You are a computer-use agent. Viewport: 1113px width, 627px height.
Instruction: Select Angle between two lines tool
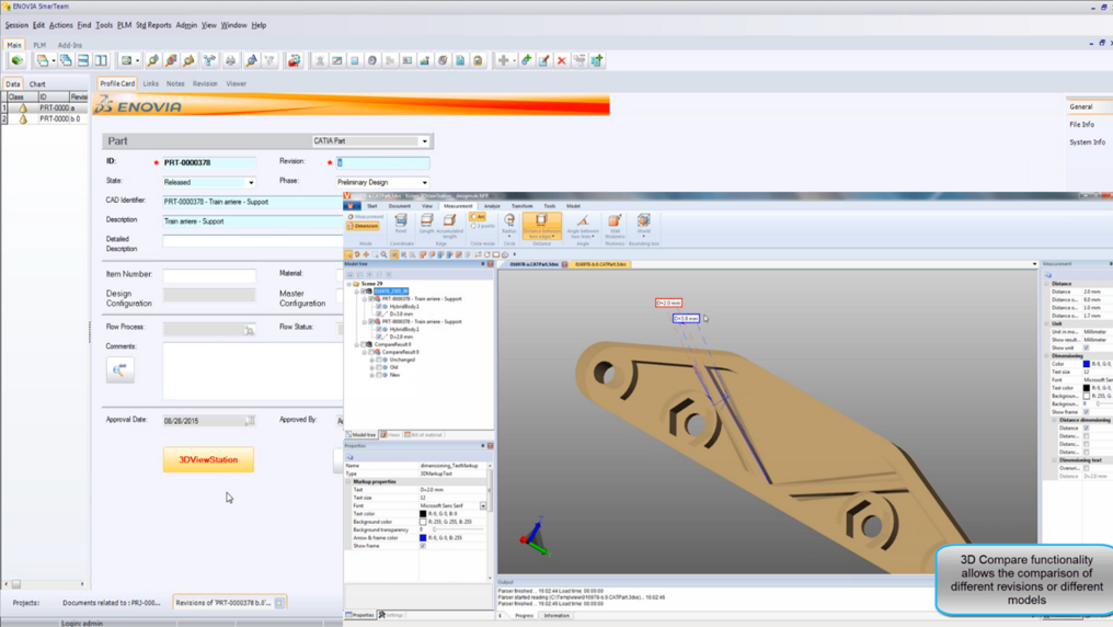[x=583, y=225]
